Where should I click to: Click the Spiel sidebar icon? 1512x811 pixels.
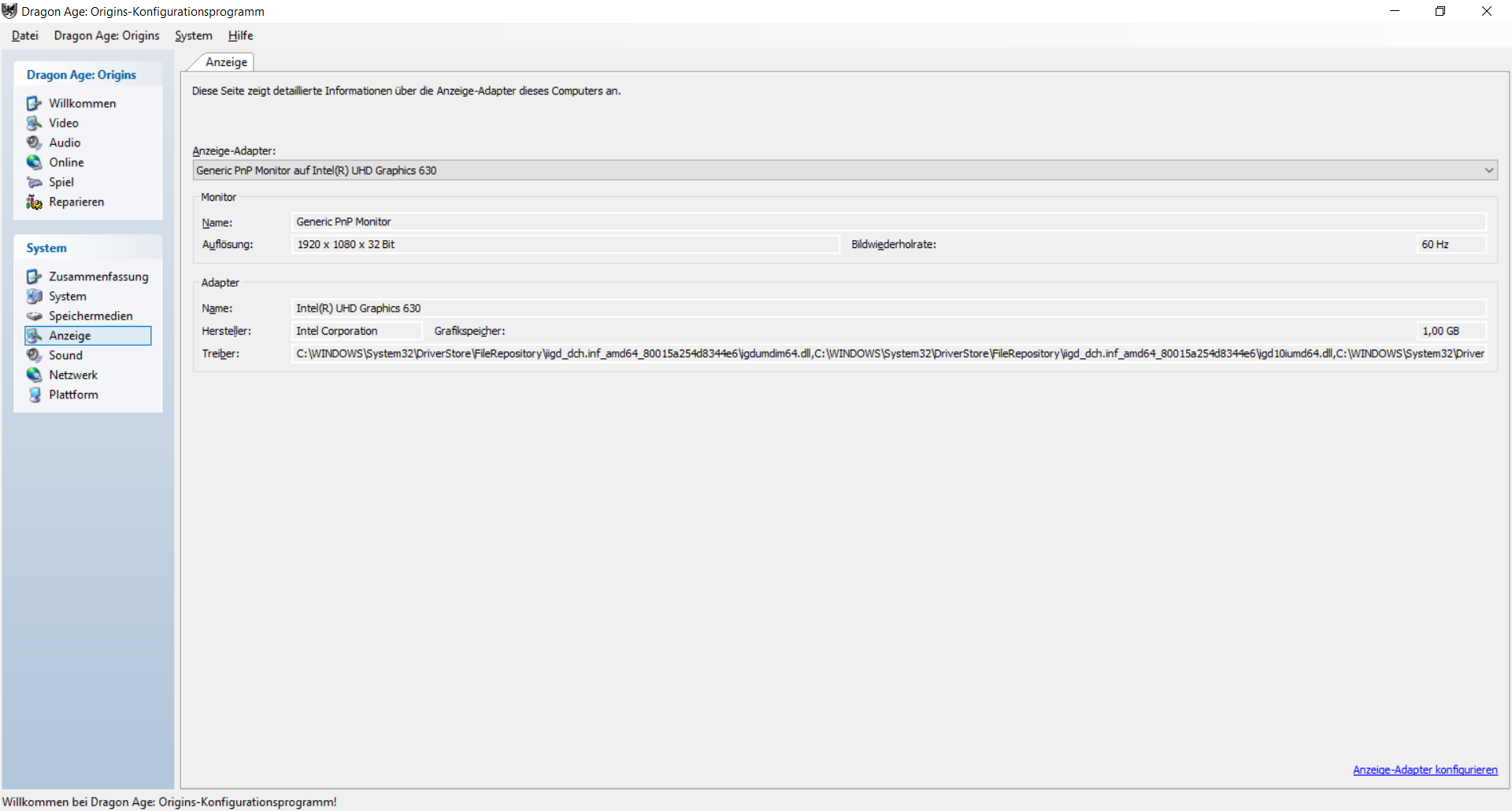[x=34, y=182]
